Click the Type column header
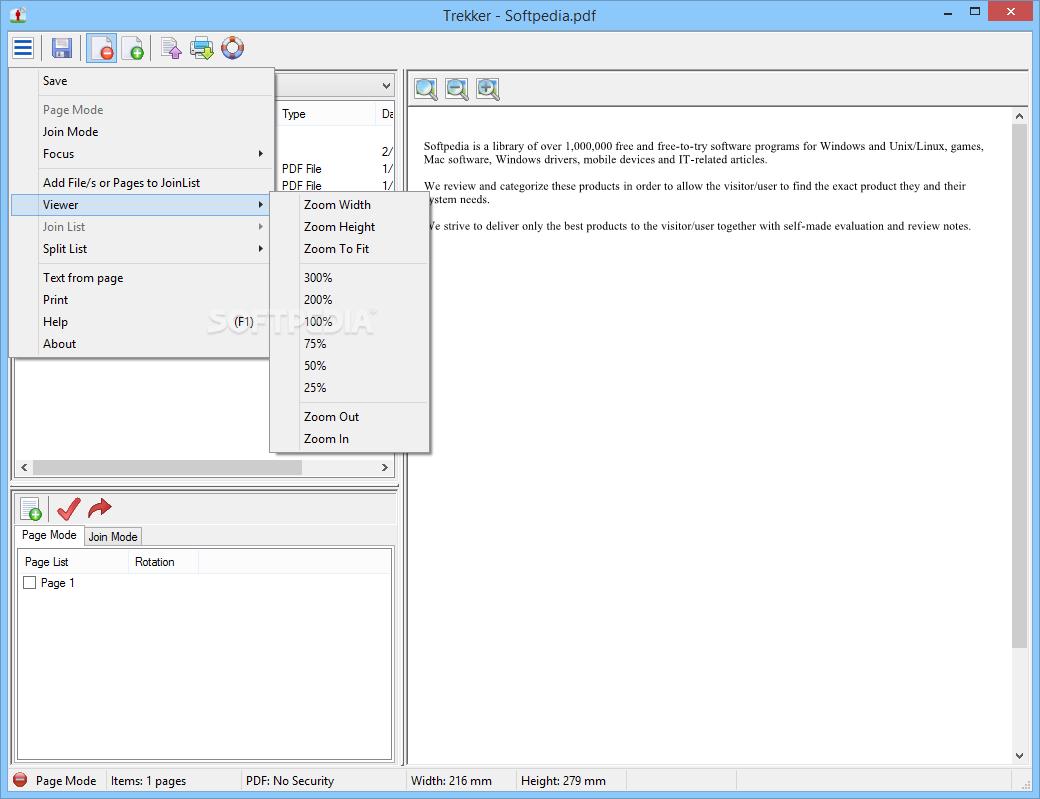1040x799 pixels. click(326, 113)
